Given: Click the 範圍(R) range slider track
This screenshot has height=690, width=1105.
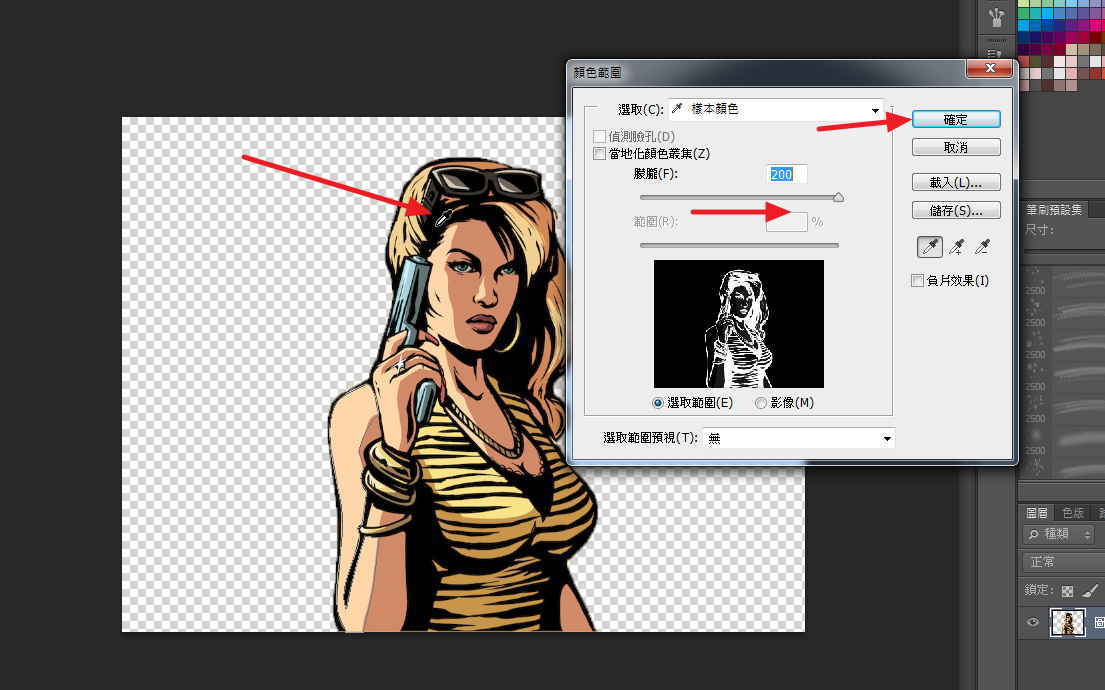Looking at the screenshot, I should (x=739, y=245).
